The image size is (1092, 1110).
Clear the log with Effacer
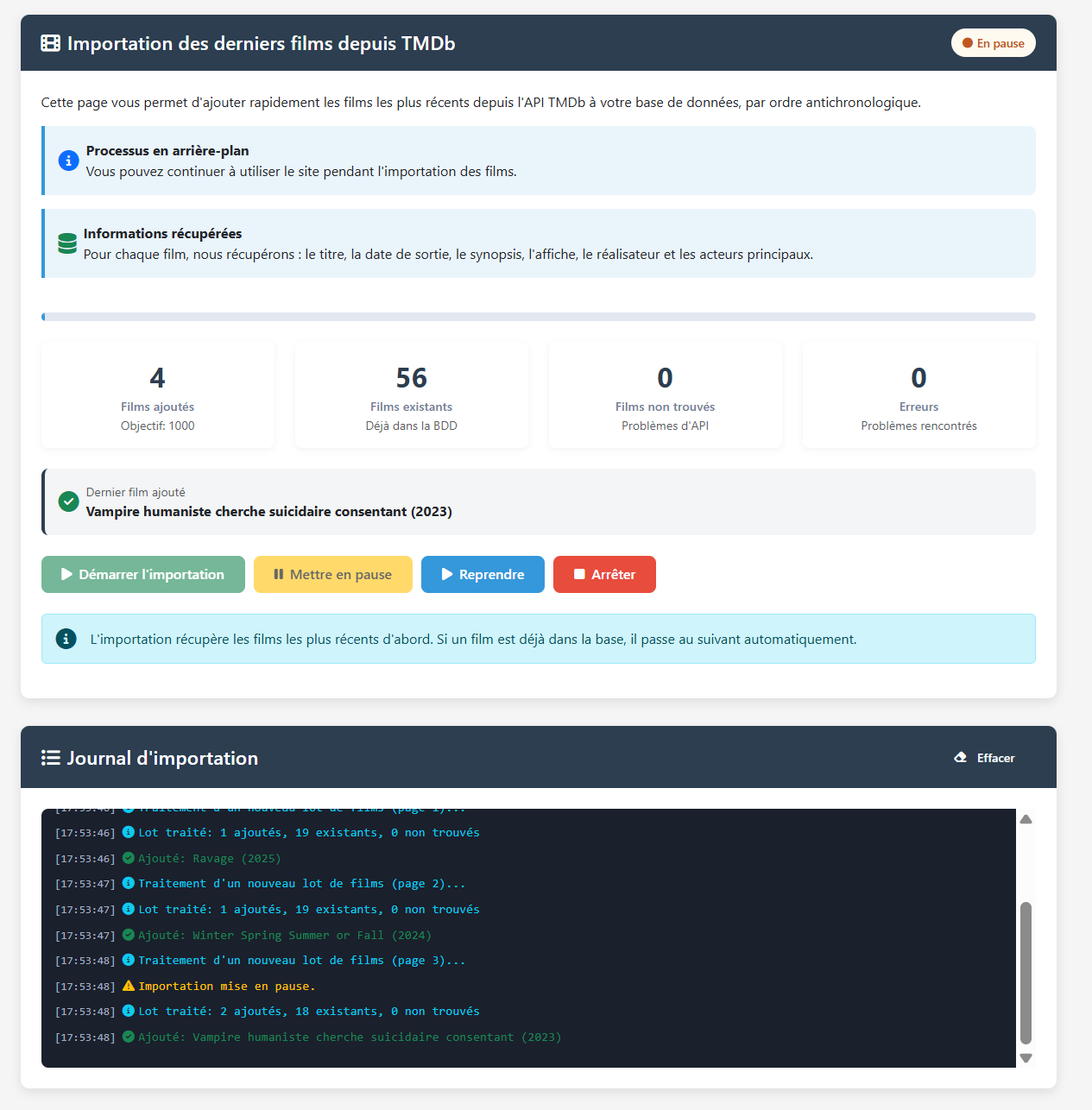click(984, 758)
